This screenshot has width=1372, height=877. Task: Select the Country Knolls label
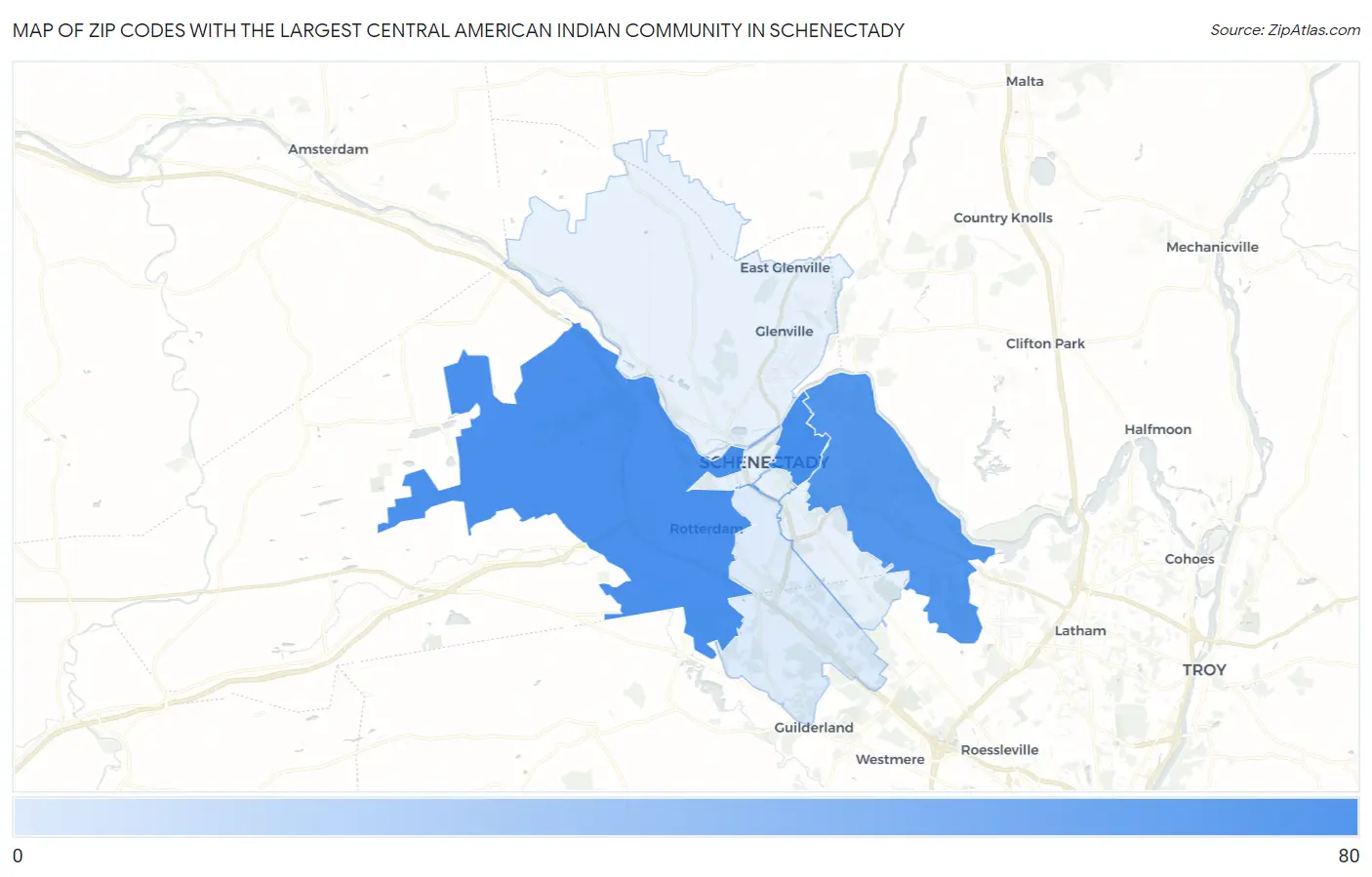pyautogui.click(x=1003, y=218)
